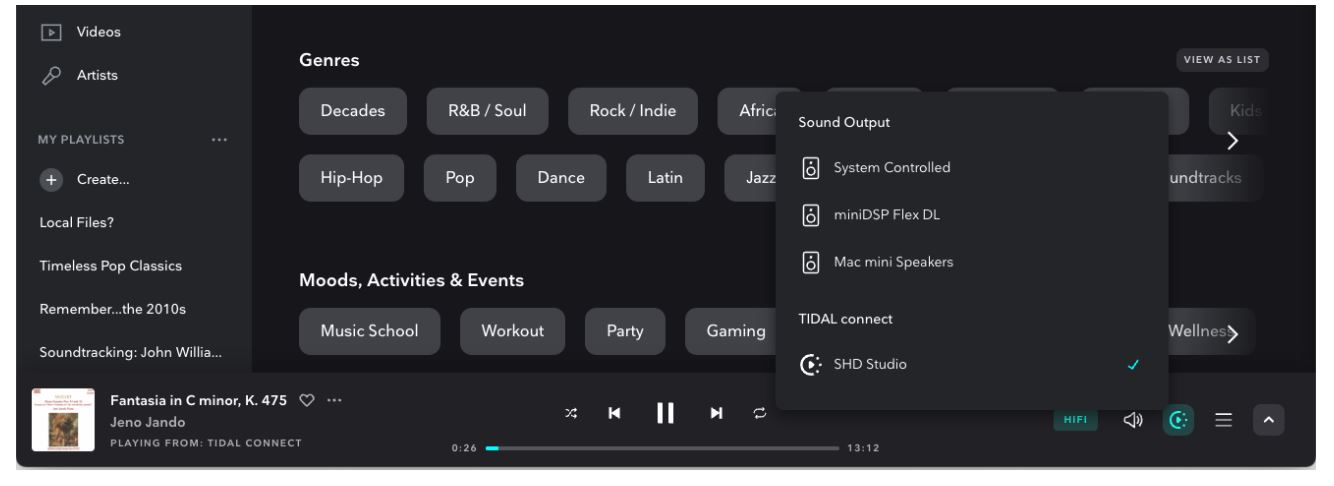Click the speaker icon beside System Controlled
Viewport: 1334px width, 486px height.
pyautogui.click(x=812, y=167)
